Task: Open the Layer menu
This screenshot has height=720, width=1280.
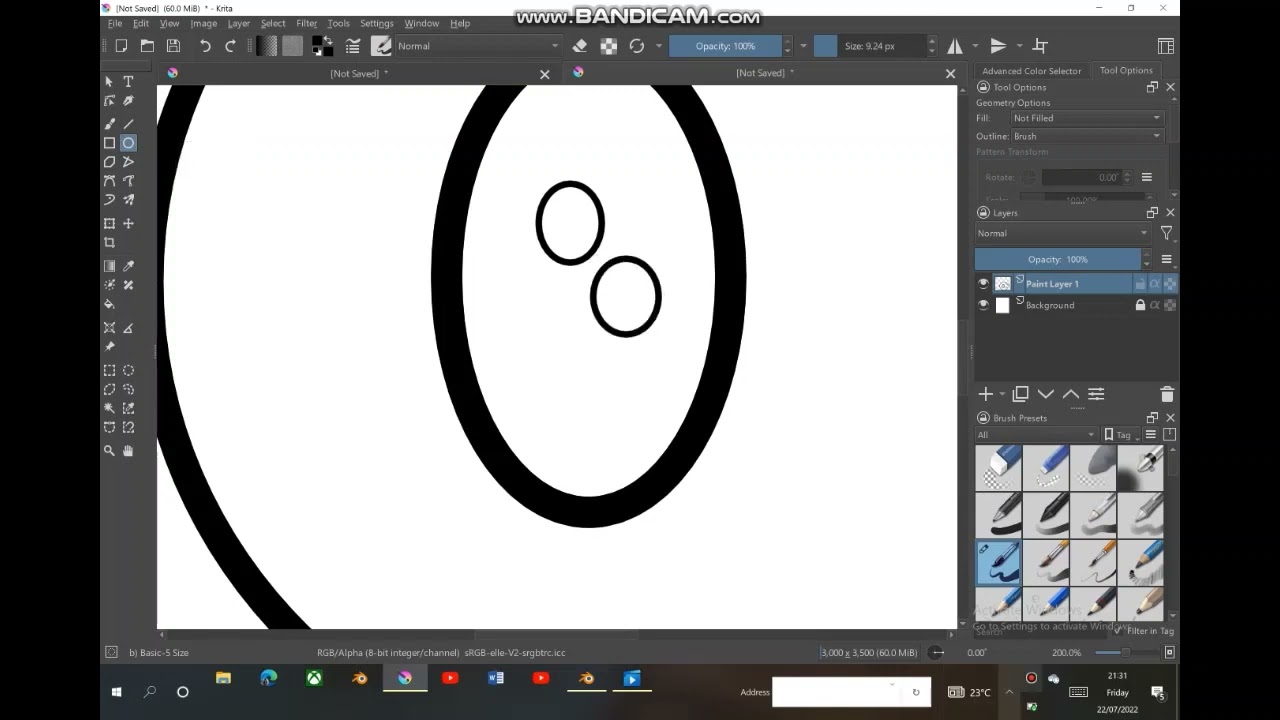Action: [x=239, y=23]
